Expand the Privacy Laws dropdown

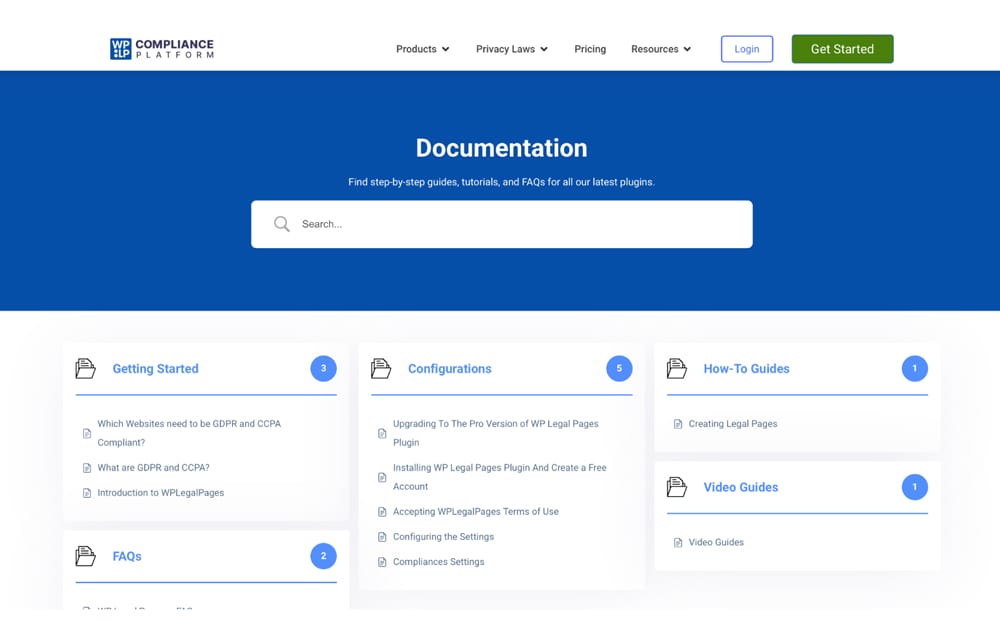511,48
